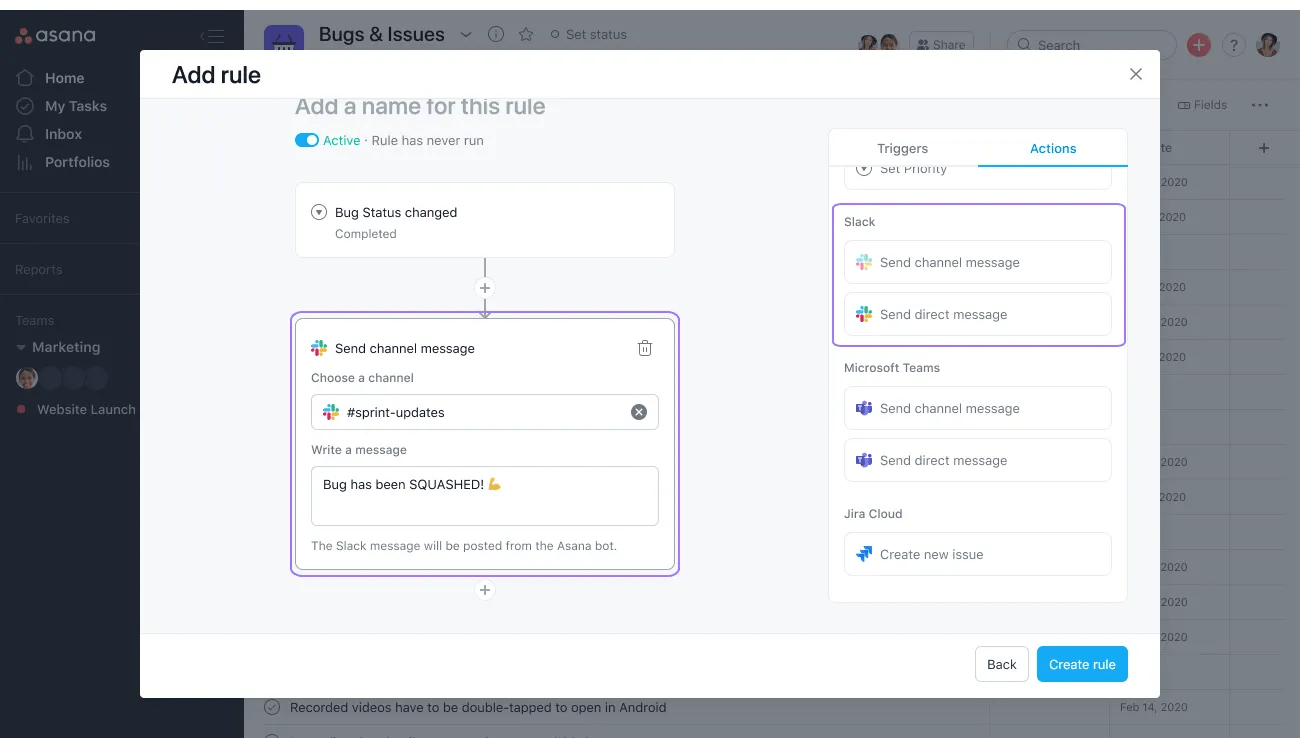Open the Set status menu
The height and width of the screenshot is (738, 1300).
(590, 33)
